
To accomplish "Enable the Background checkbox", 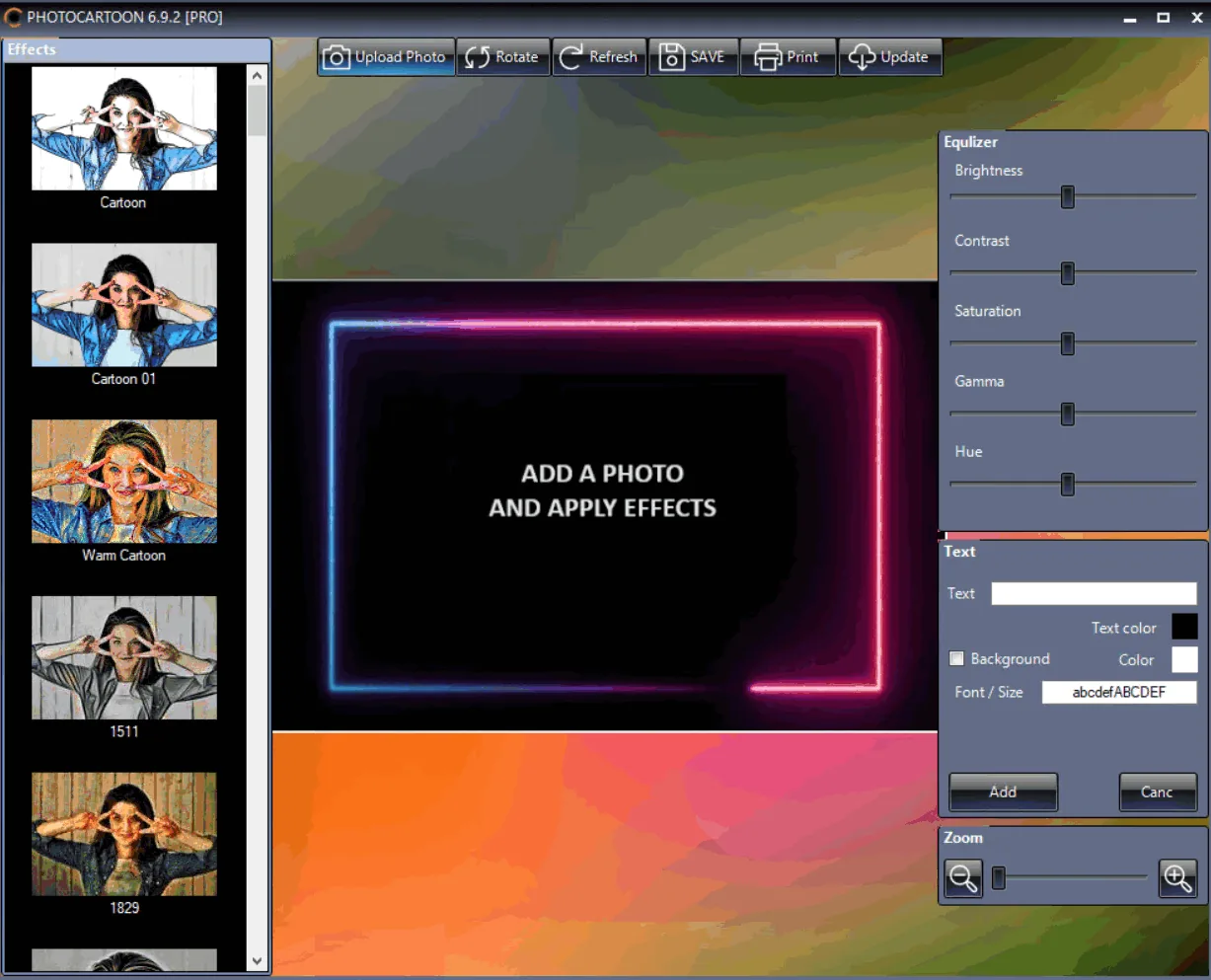I will 956,658.
